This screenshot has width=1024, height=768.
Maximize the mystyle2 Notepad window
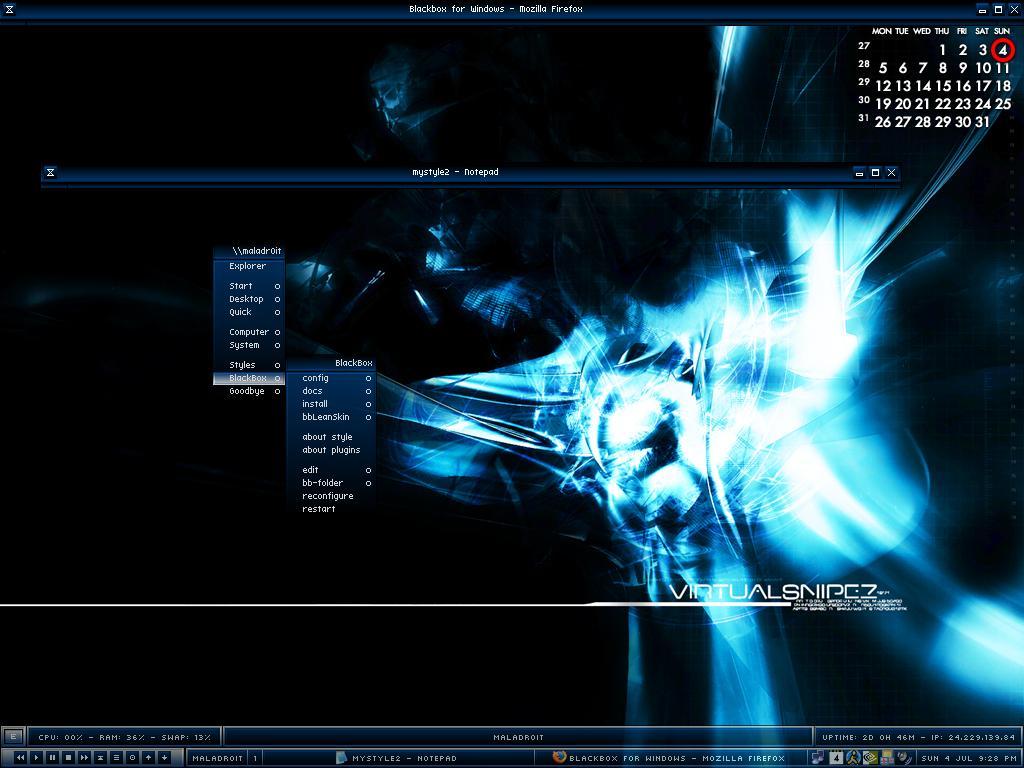pyautogui.click(x=876, y=172)
